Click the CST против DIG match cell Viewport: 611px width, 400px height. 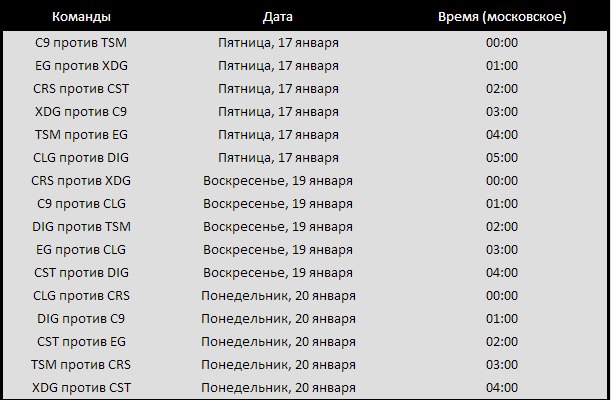pyautogui.click(x=81, y=272)
